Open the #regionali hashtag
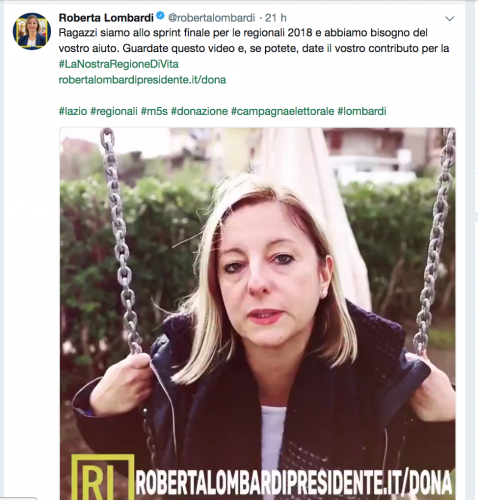Image resolution: width=478 pixels, height=500 pixels. pyautogui.click(x=114, y=111)
